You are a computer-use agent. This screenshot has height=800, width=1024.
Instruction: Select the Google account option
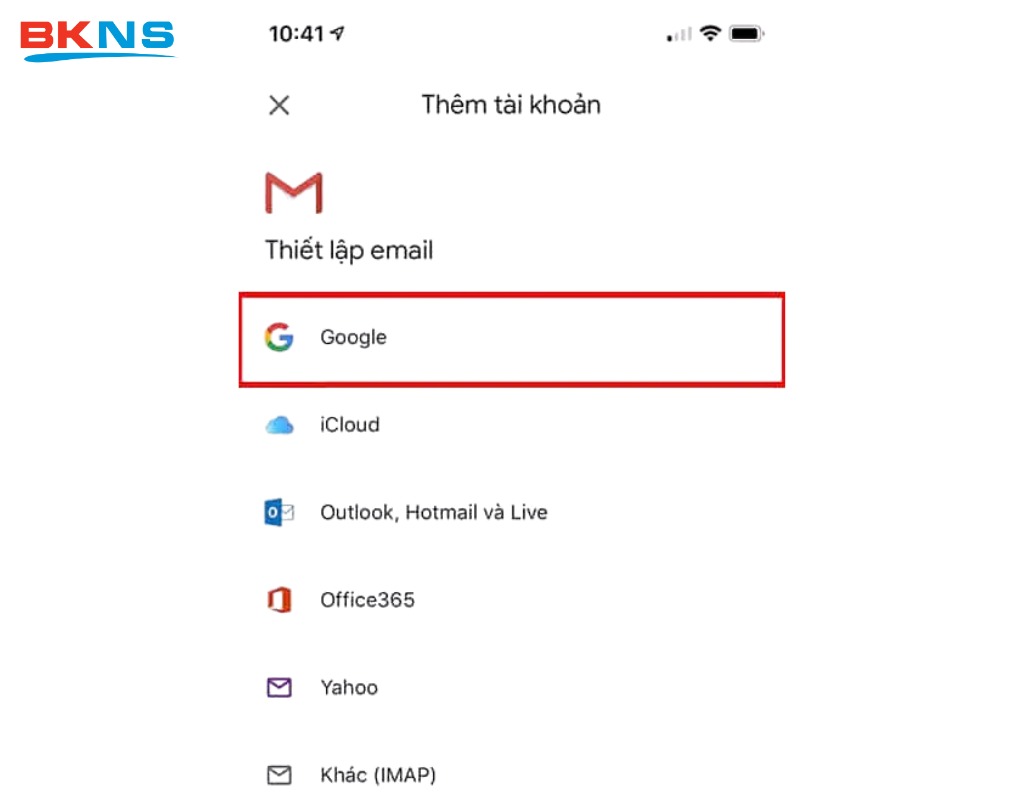[x=511, y=339]
